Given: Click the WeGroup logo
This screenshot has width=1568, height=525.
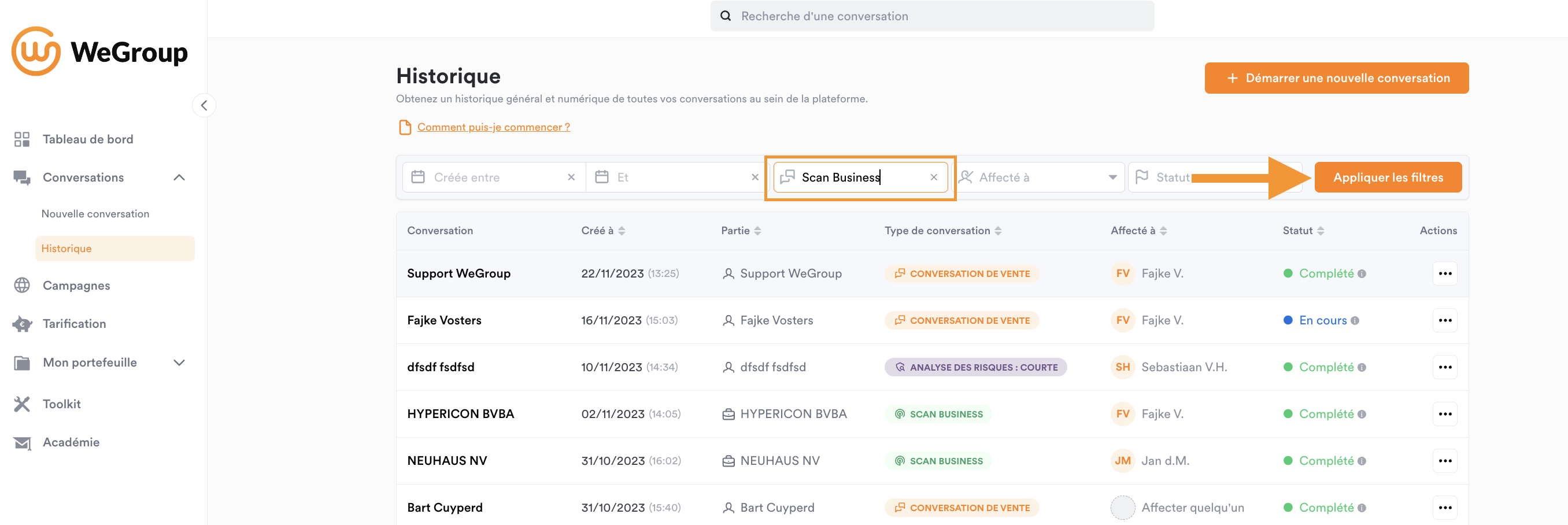Looking at the screenshot, I should tap(100, 52).
